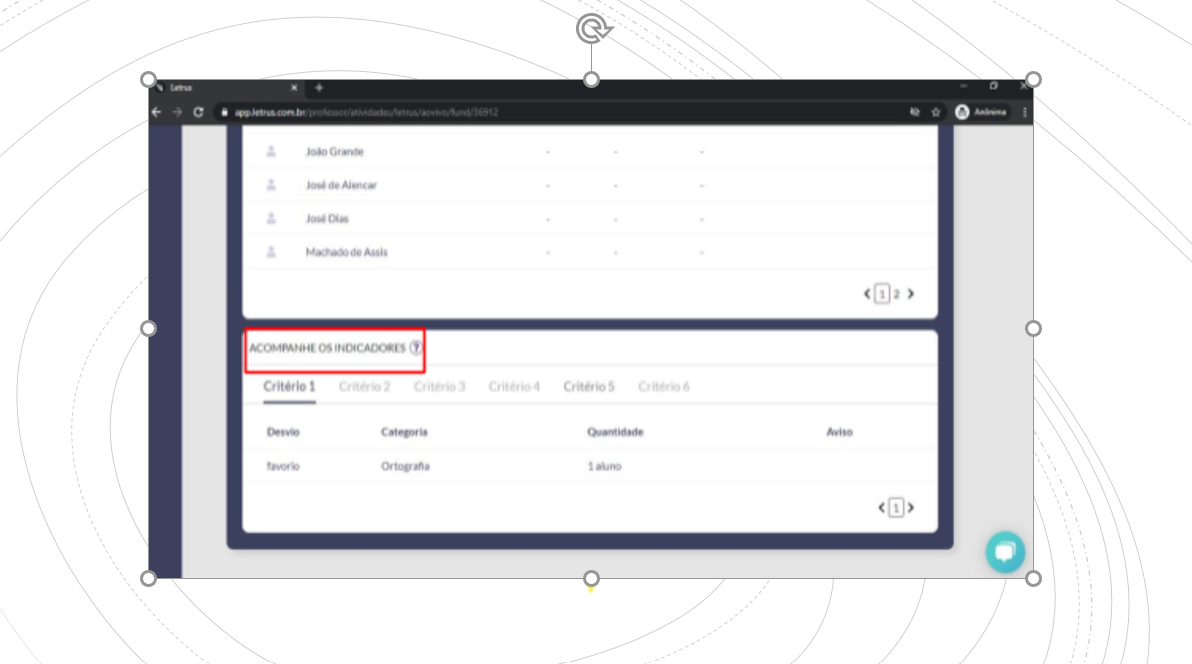Go to previous page of student list
Viewport: 1192px width, 664px height.
867,294
